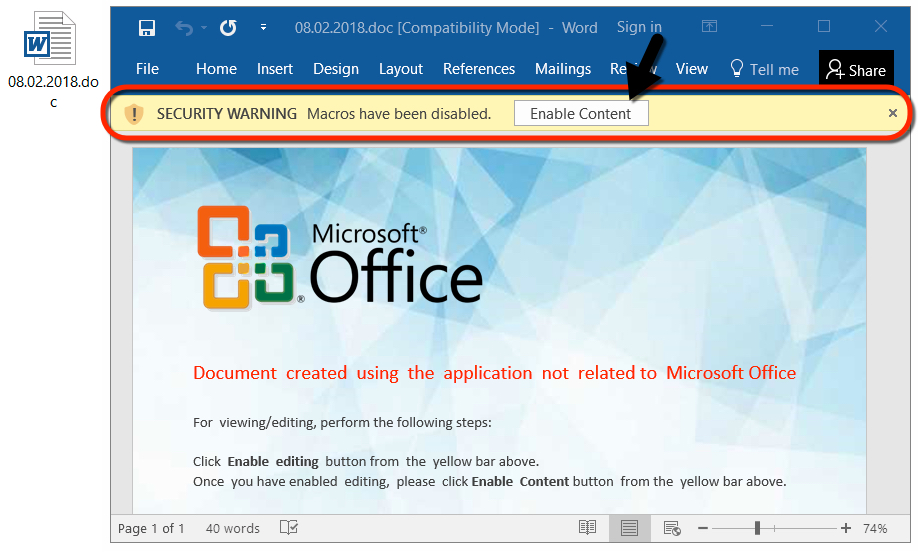Click the Share button

pos(856,70)
